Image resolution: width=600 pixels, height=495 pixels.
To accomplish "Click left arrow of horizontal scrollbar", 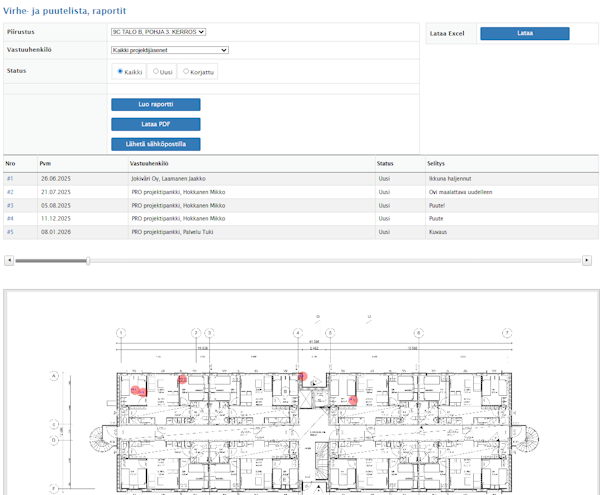I will [x=9, y=260].
